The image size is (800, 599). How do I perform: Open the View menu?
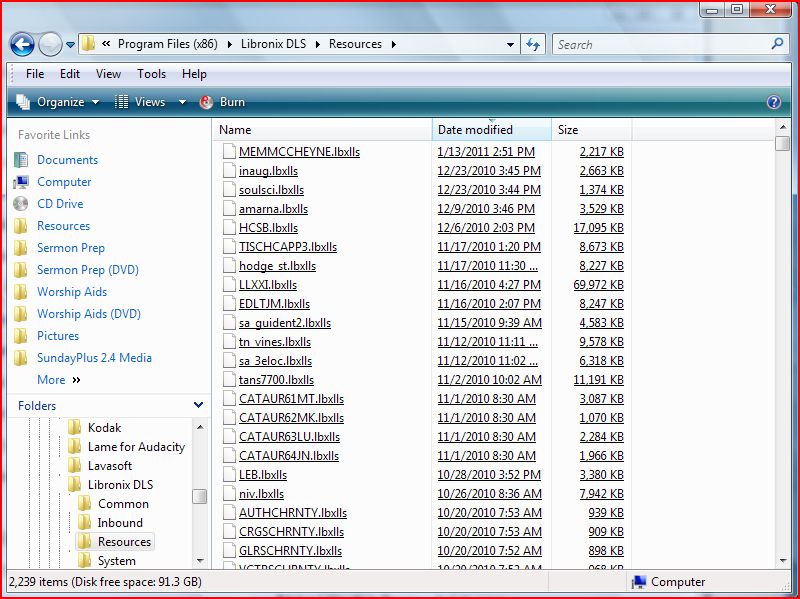108,74
